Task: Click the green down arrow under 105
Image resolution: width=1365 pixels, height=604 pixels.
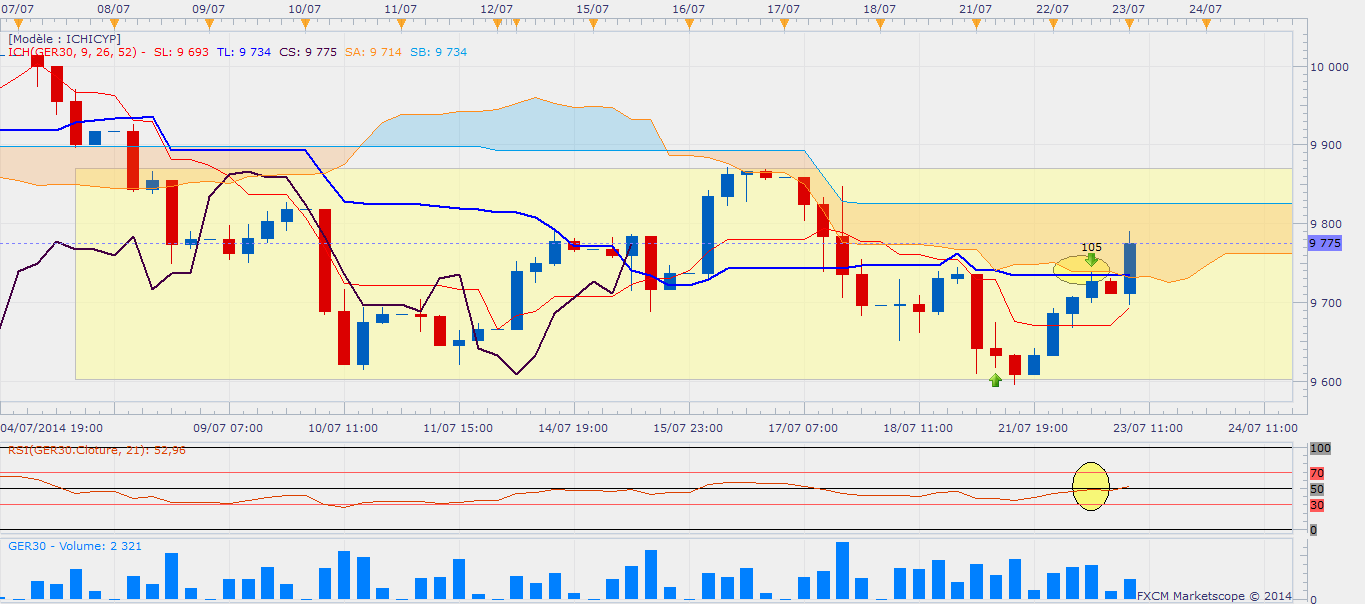Action: [1092, 260]
